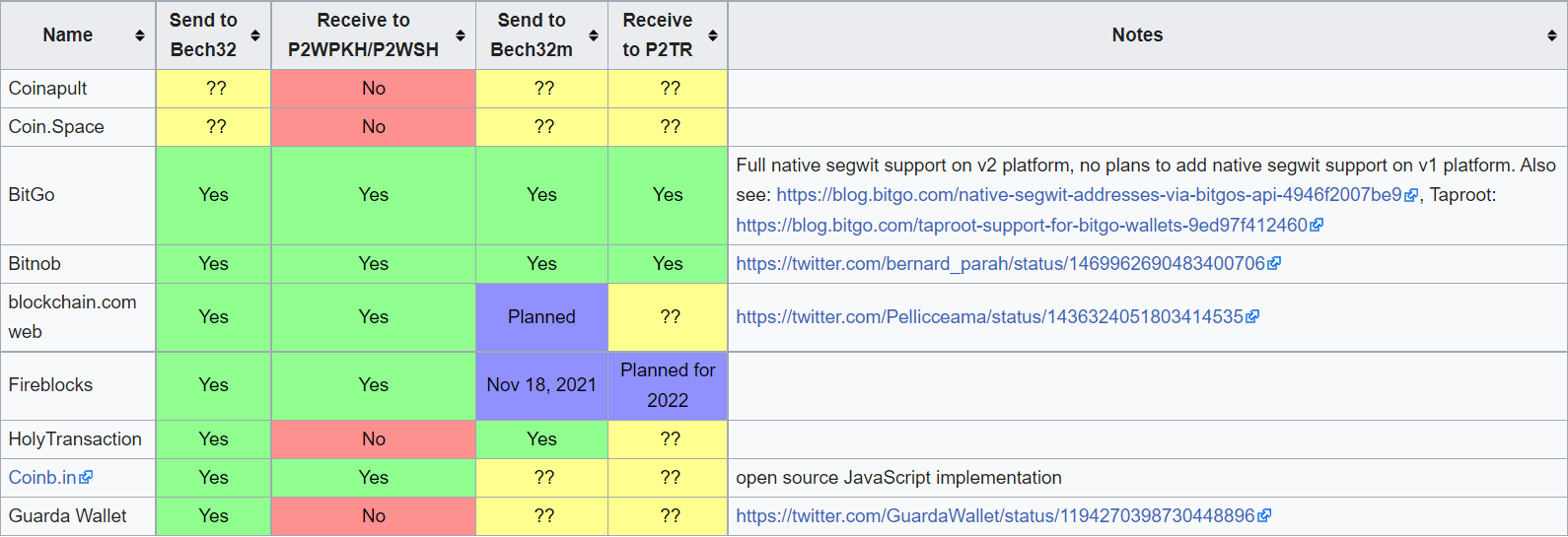This screenshot has width=1568, height=537.
Task: Select the blockchain.com web name cell
Action: tap(78, 317)
